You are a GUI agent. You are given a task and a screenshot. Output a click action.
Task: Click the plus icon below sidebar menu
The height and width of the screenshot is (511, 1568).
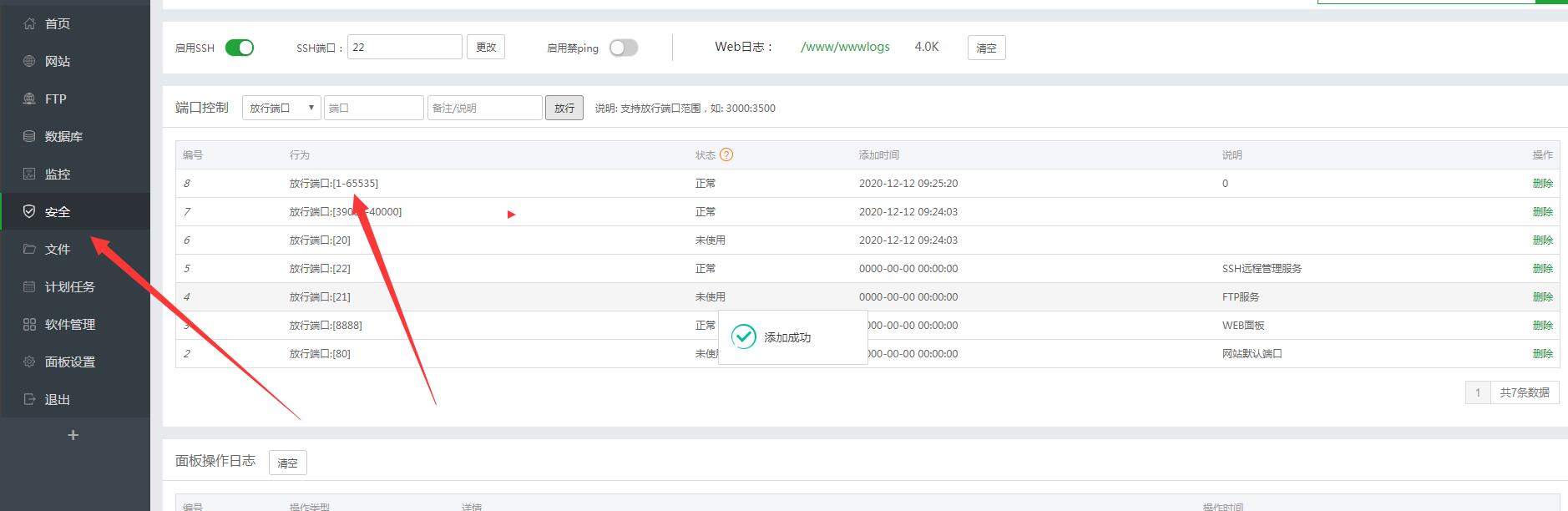click(73, 435)
